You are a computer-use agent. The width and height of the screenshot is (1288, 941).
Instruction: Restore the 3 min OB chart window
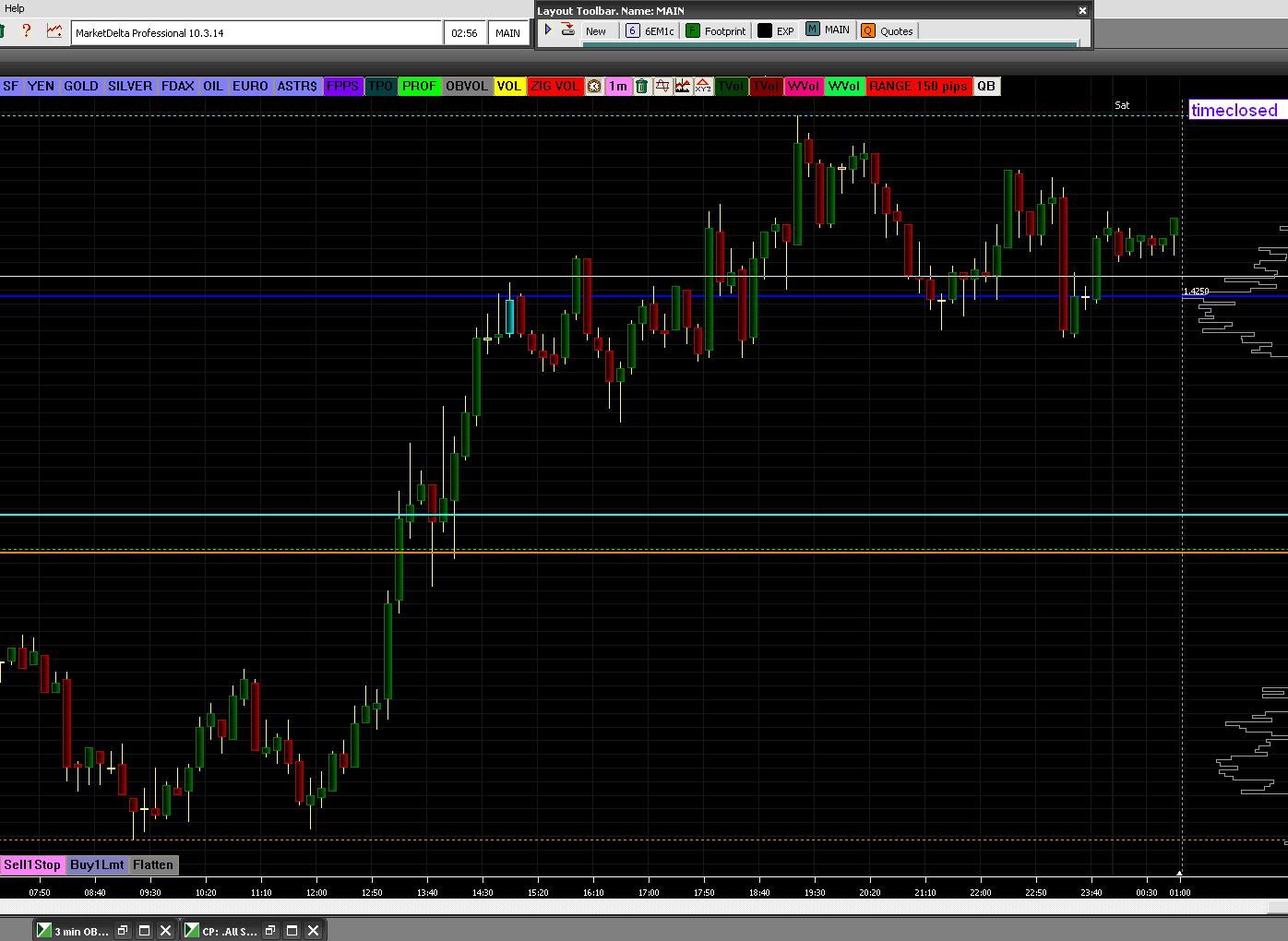tap(122, 931)
